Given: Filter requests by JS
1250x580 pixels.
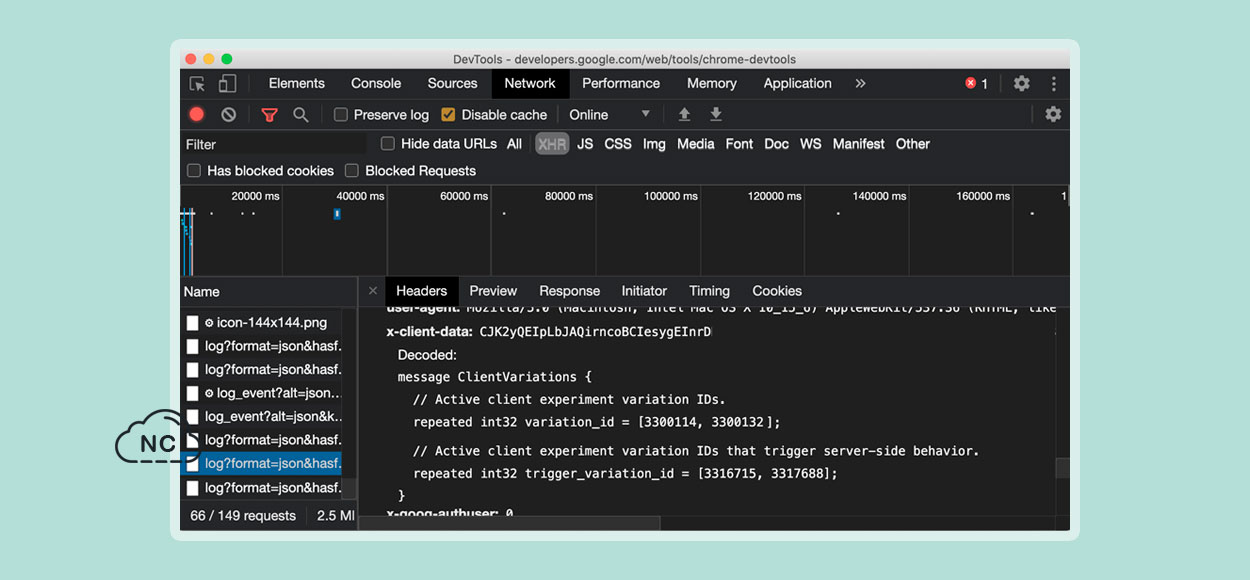Looking at the screenshot, I should (x=585, y=144).
